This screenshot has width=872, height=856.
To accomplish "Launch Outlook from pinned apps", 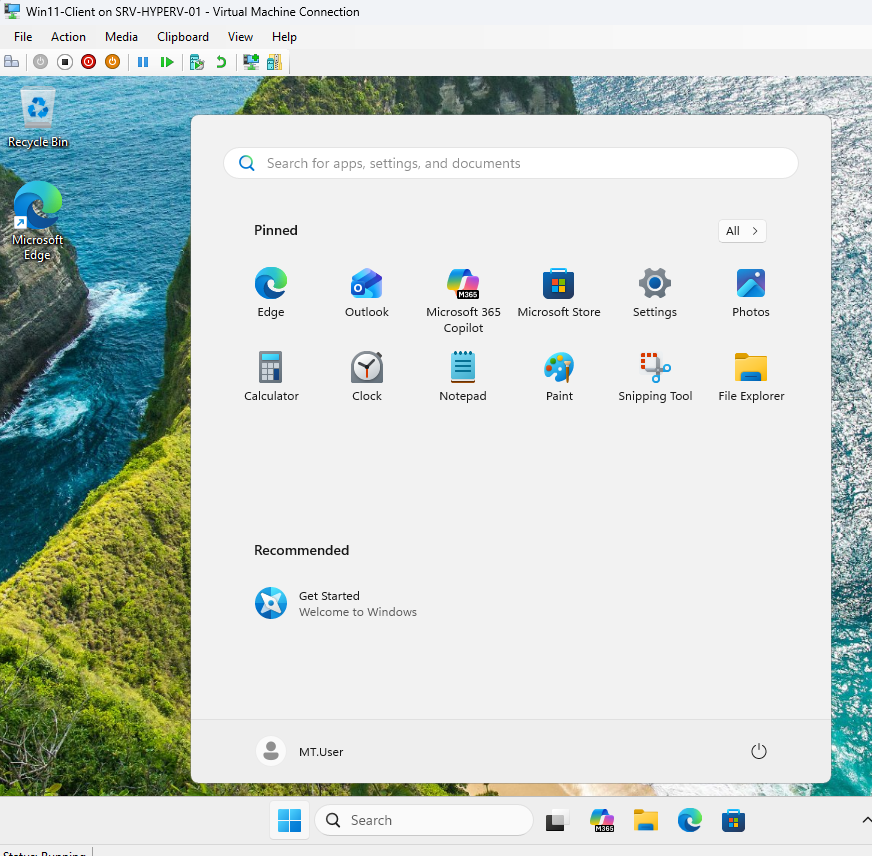I will 366,293.
